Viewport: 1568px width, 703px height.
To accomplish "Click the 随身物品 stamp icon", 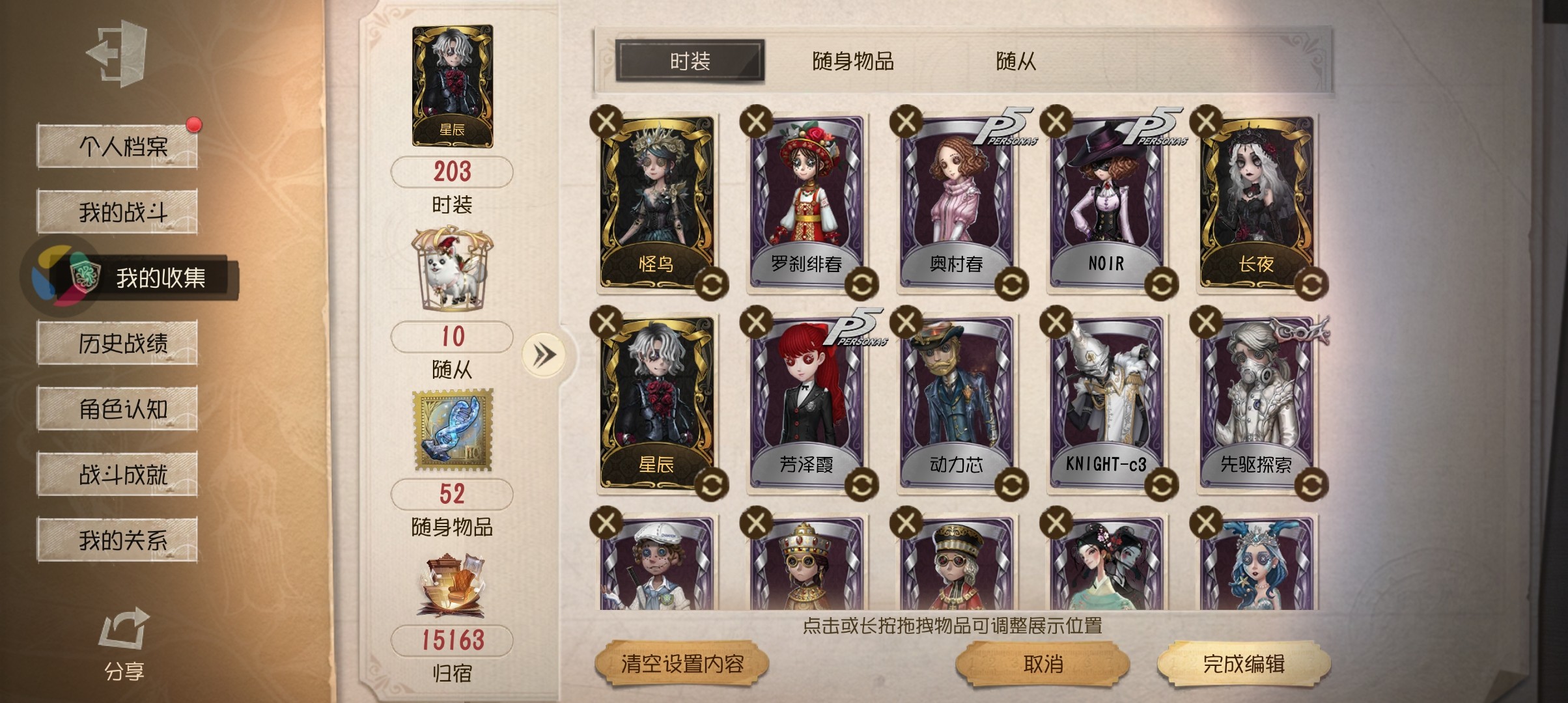I will (453, 430).
